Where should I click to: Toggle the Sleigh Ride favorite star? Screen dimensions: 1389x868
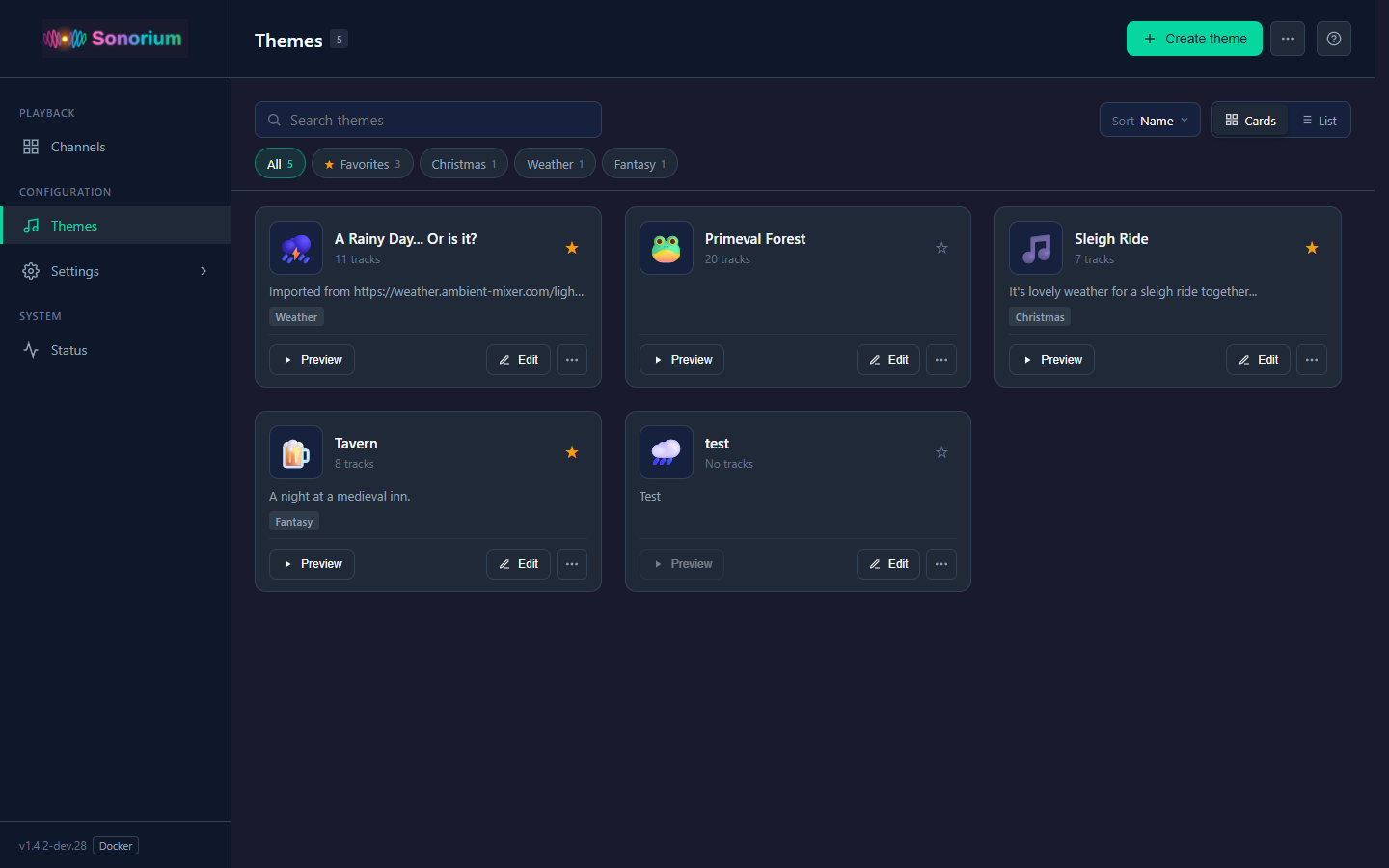pyautogui.click(x=1312, y=248)
